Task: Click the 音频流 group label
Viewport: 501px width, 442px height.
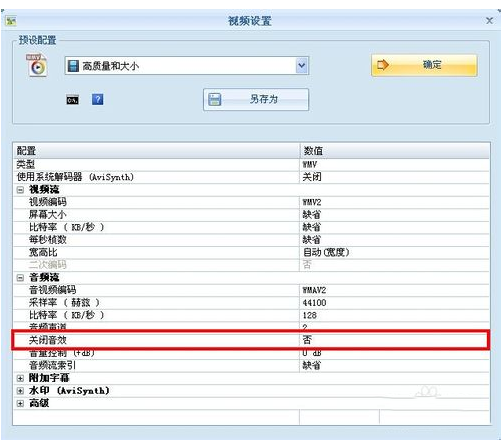Action: pyautogui.click(x=44, y=277)
